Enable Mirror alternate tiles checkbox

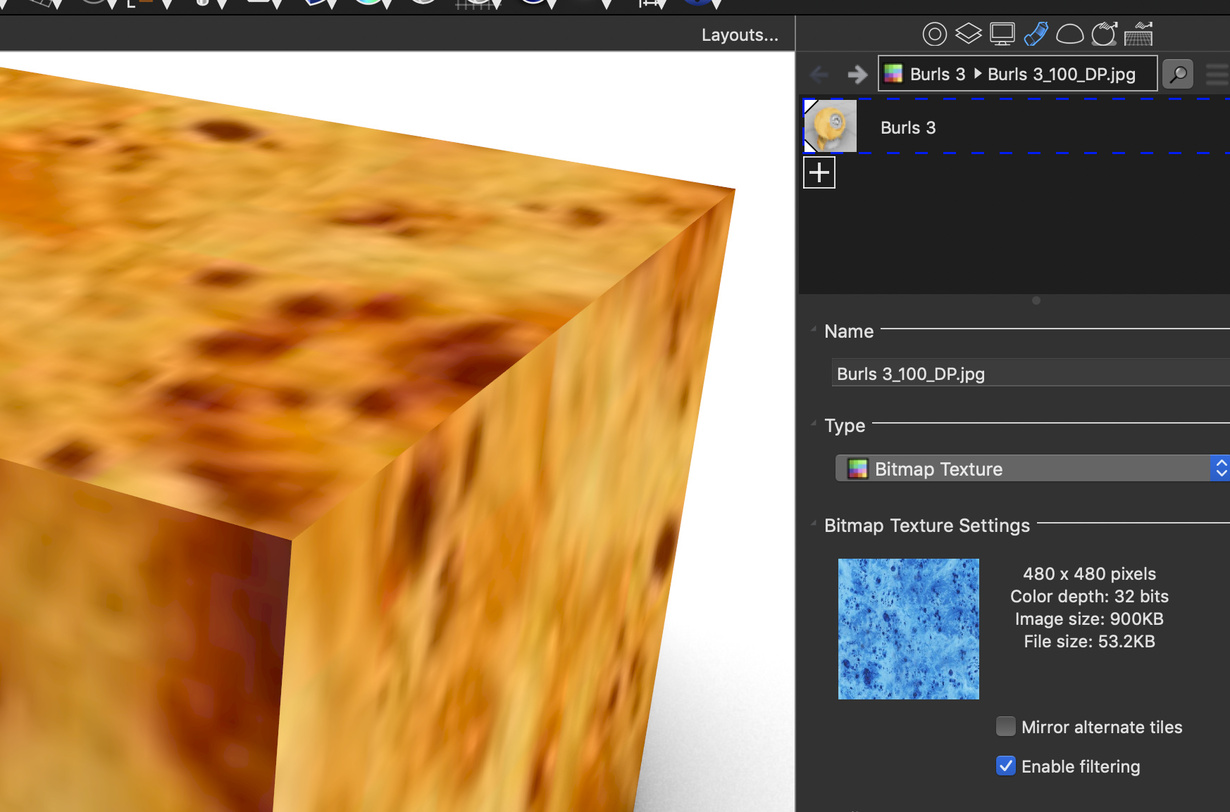(1006, 726)
